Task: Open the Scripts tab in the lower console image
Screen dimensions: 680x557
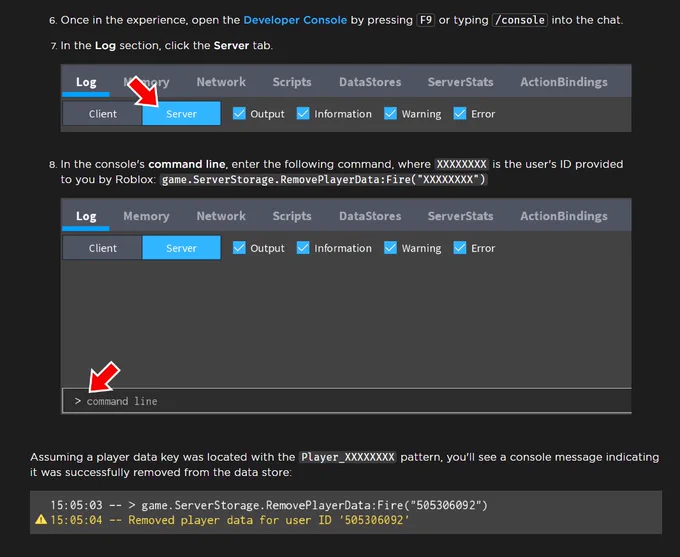Action: pos(291,216)
